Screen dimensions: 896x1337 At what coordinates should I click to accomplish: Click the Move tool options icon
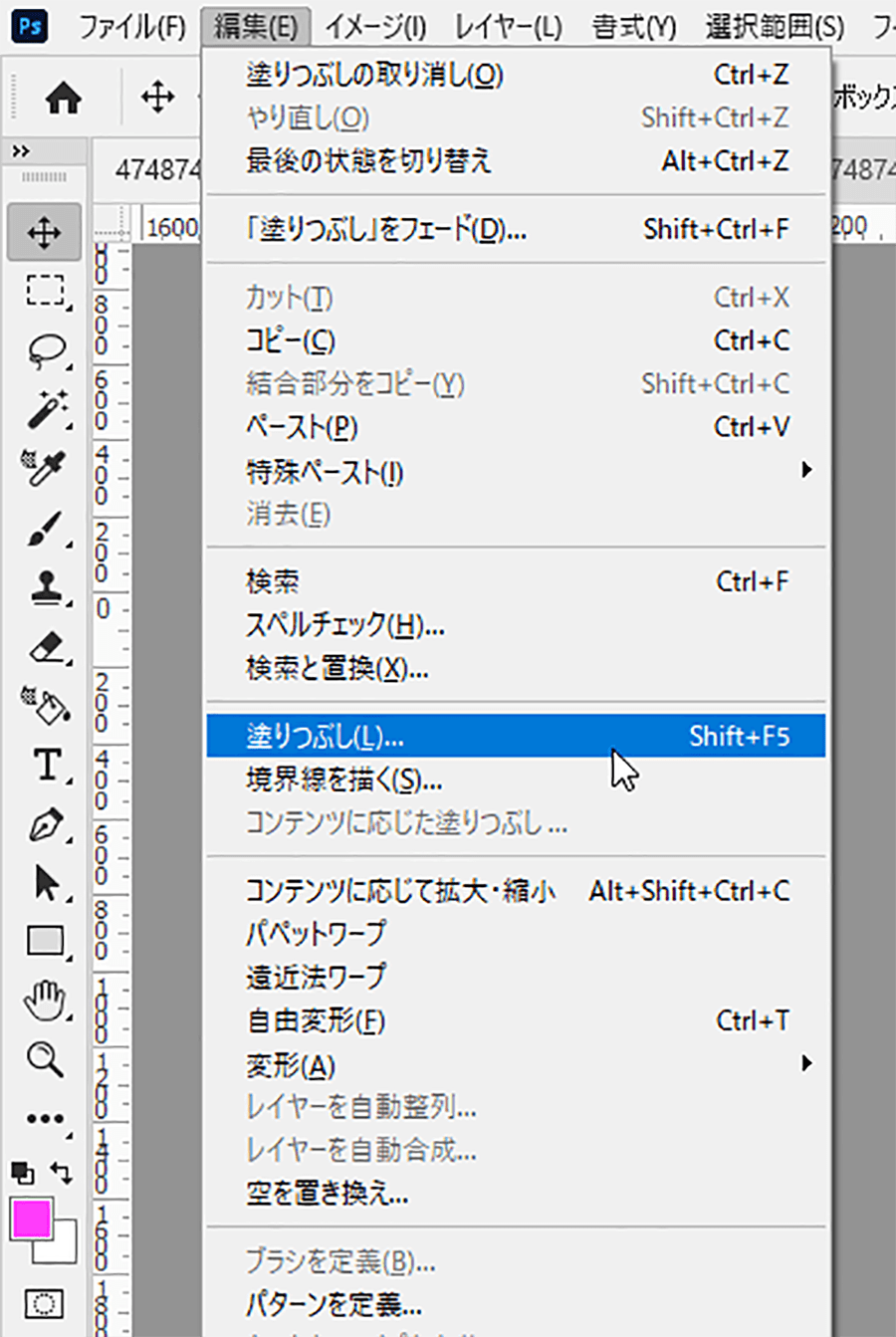157,98
